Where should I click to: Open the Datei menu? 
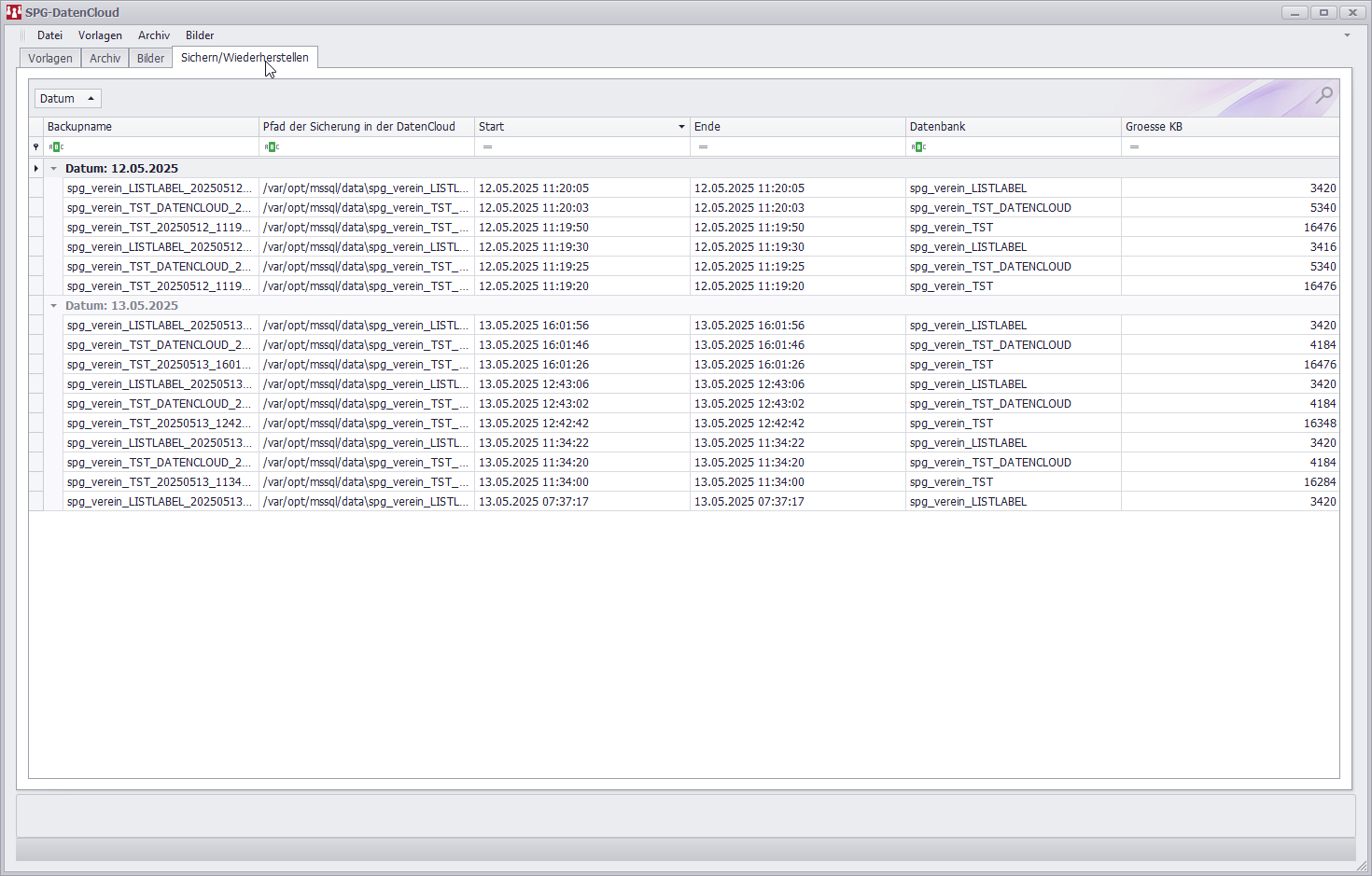49,35
